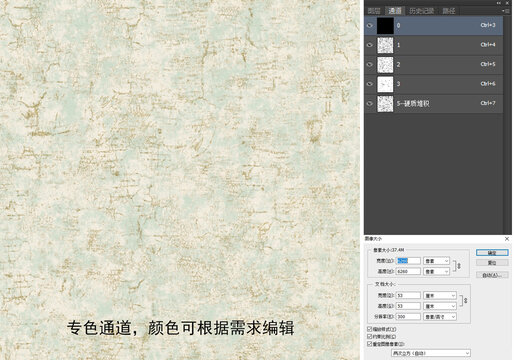
Task: Click the Ctrl+7 shortcut text
Action: (488, 103)
